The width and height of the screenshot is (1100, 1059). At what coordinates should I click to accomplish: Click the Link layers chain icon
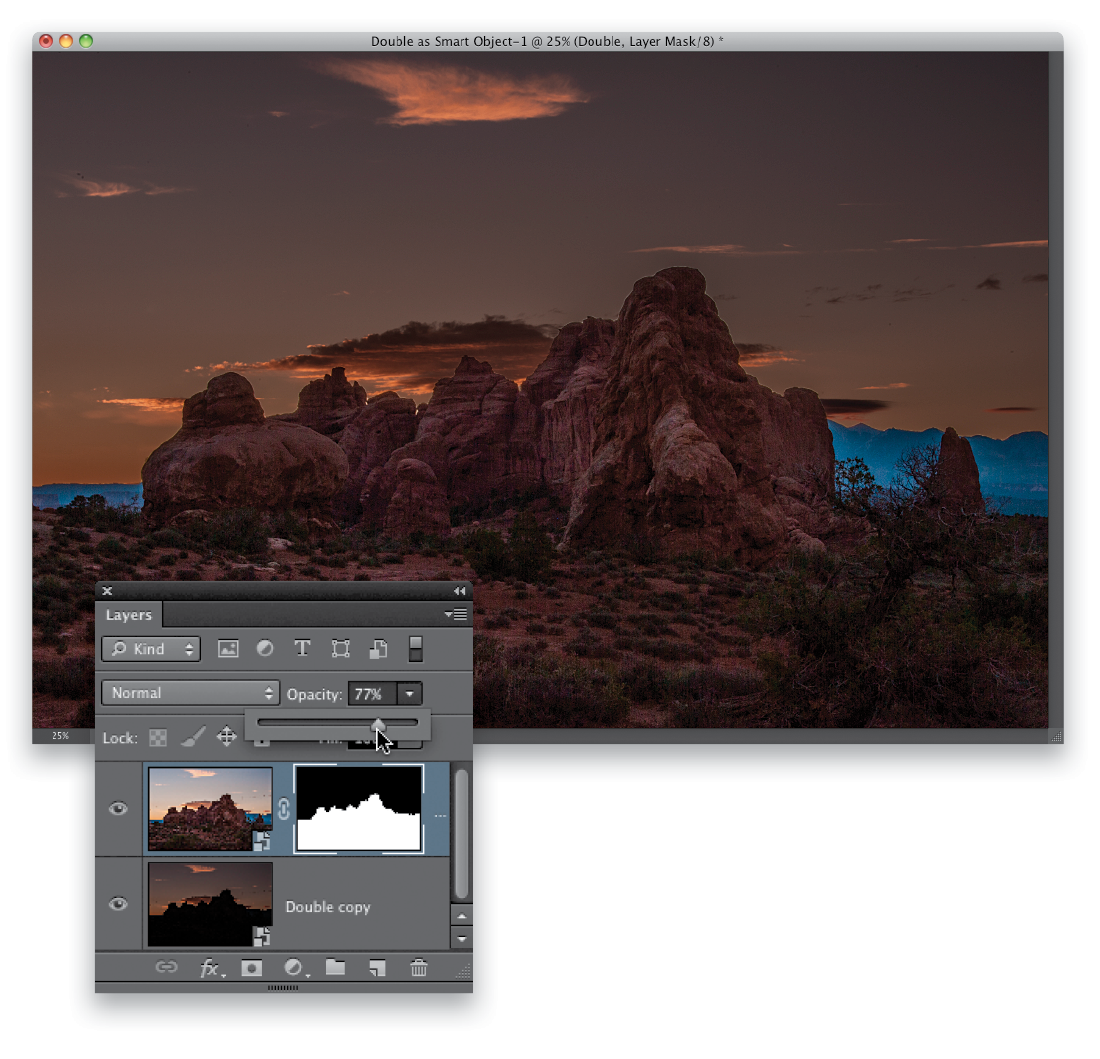pos(166,967)
